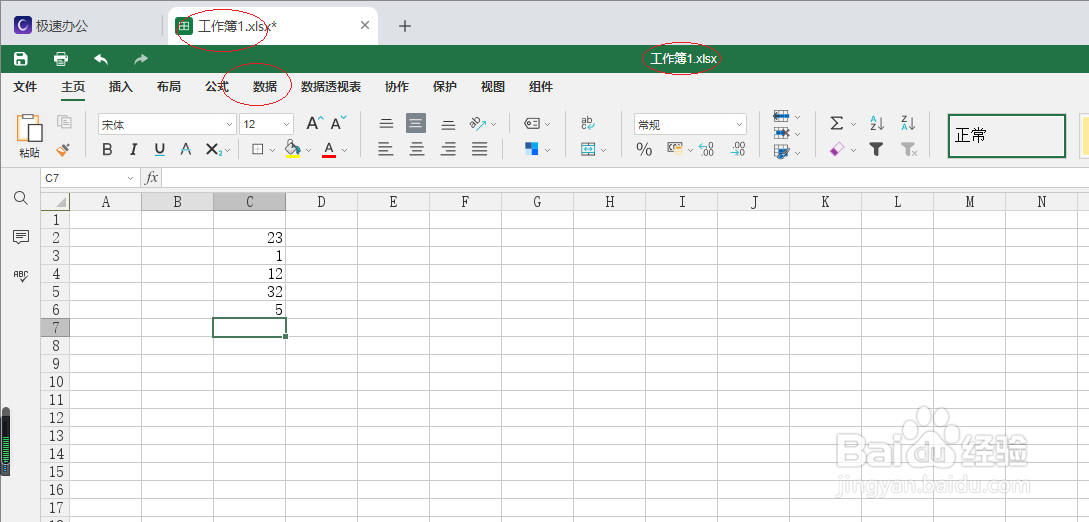Image resolution: width=1089 pixels, height=522 pixels.
Task: Click the Merge Cells icon
Action: point(588,149)
